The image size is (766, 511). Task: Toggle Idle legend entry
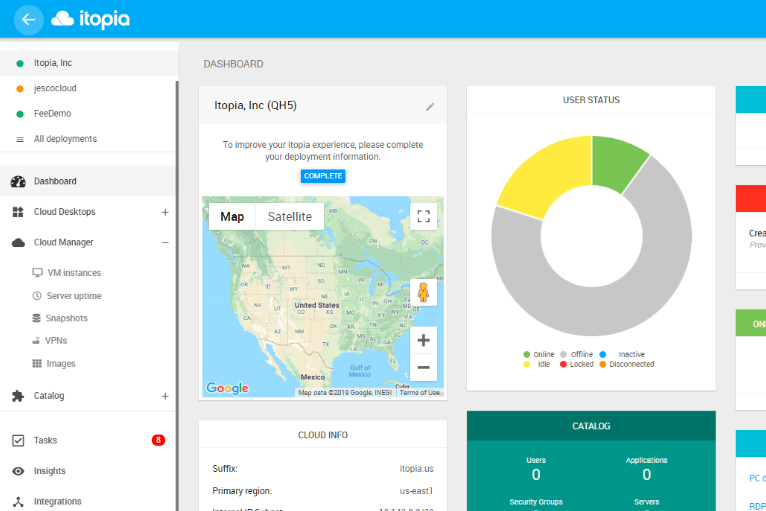(x=536, y=364)
